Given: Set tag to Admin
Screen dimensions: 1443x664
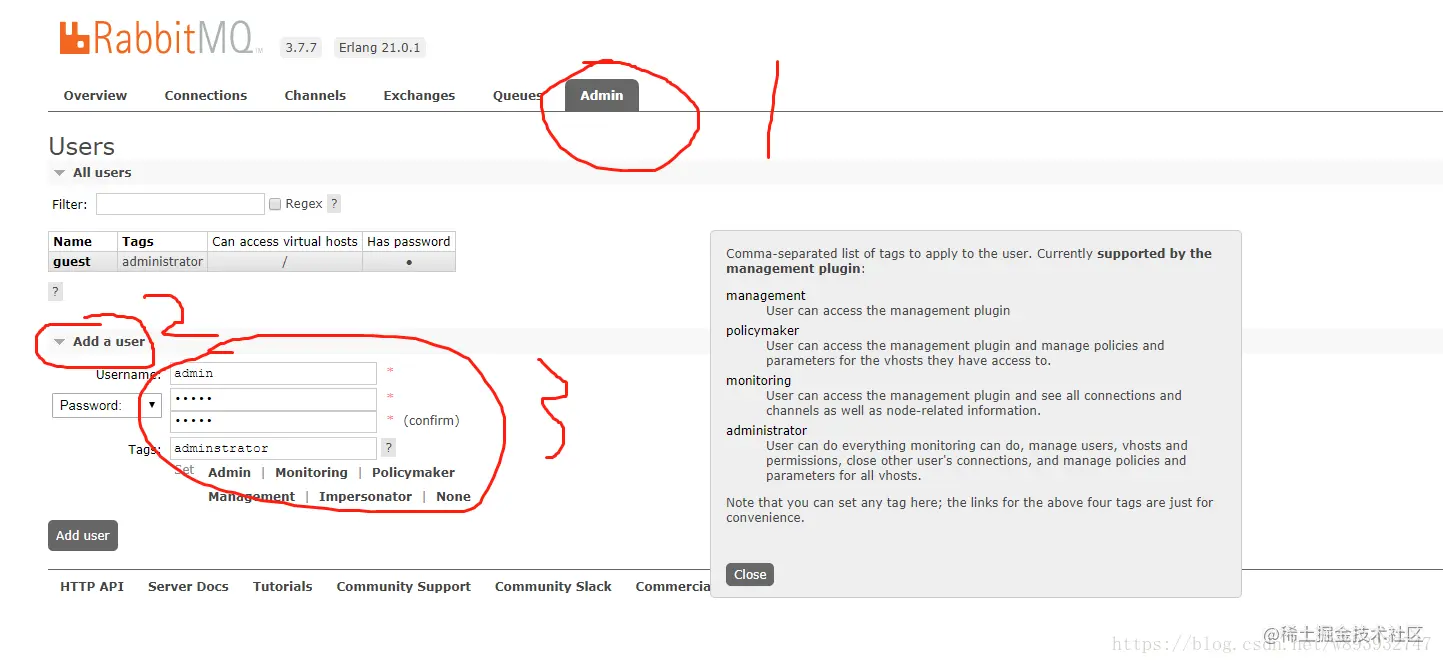Looking at the screenshot, I should click(229, 473).
